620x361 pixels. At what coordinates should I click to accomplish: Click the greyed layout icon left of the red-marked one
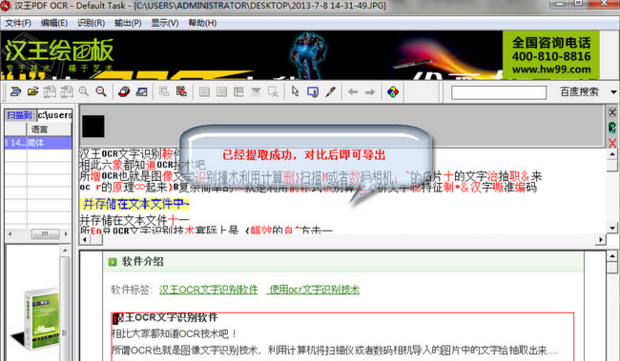coord(164,92)
